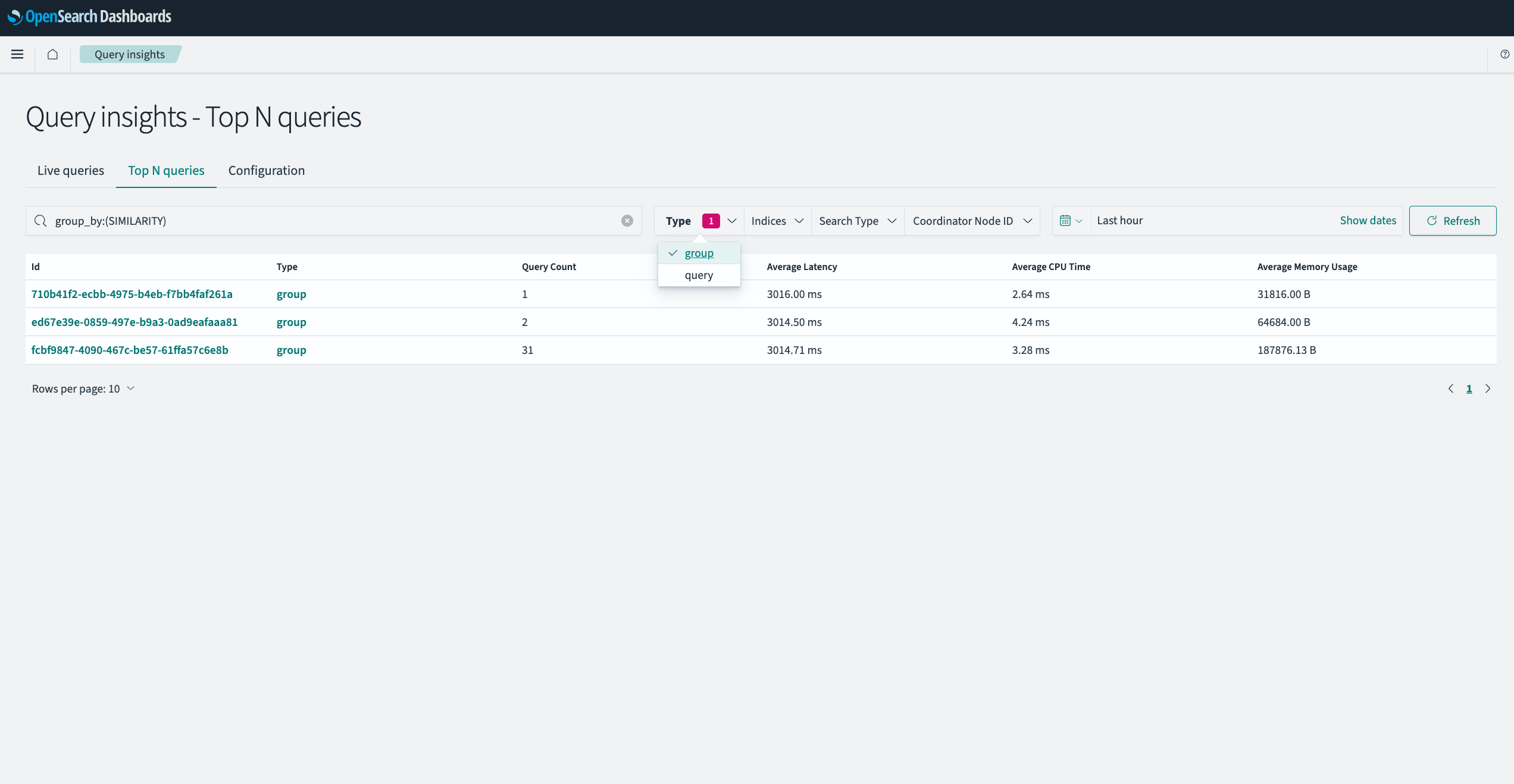Expand the Search Type filter
1514x784 pixels.
856,220
